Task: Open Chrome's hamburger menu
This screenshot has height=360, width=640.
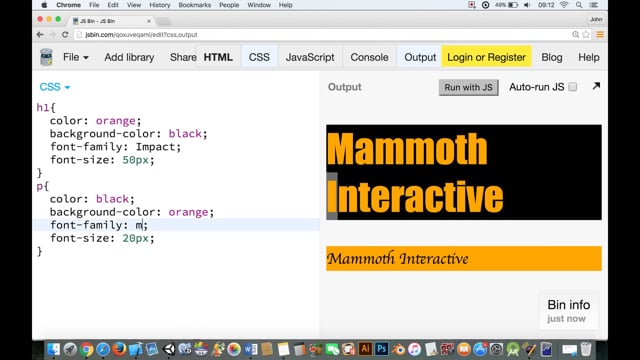Action: pyautogui.click(x=600, y=35)
